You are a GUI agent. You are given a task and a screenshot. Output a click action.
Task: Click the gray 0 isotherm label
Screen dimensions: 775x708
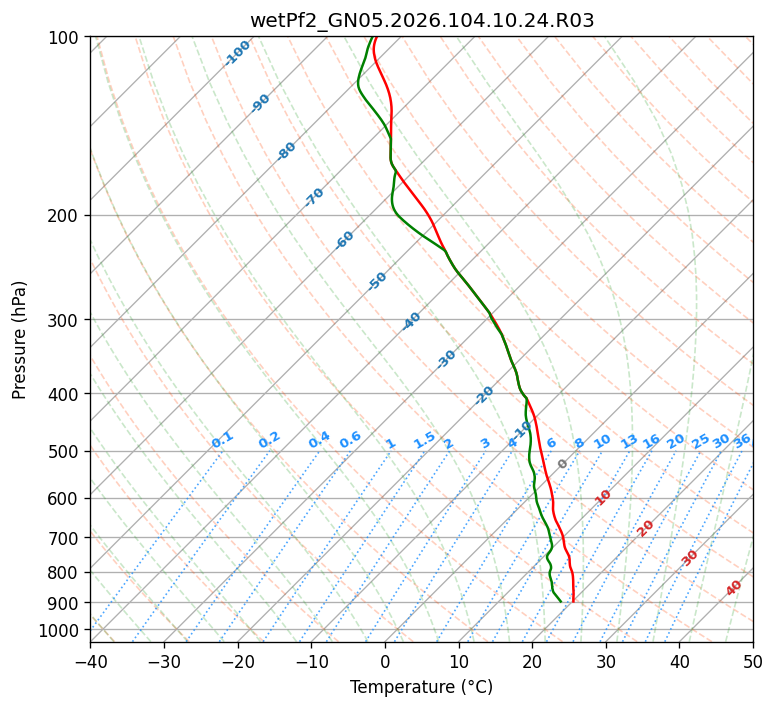[x=563, y=464]
